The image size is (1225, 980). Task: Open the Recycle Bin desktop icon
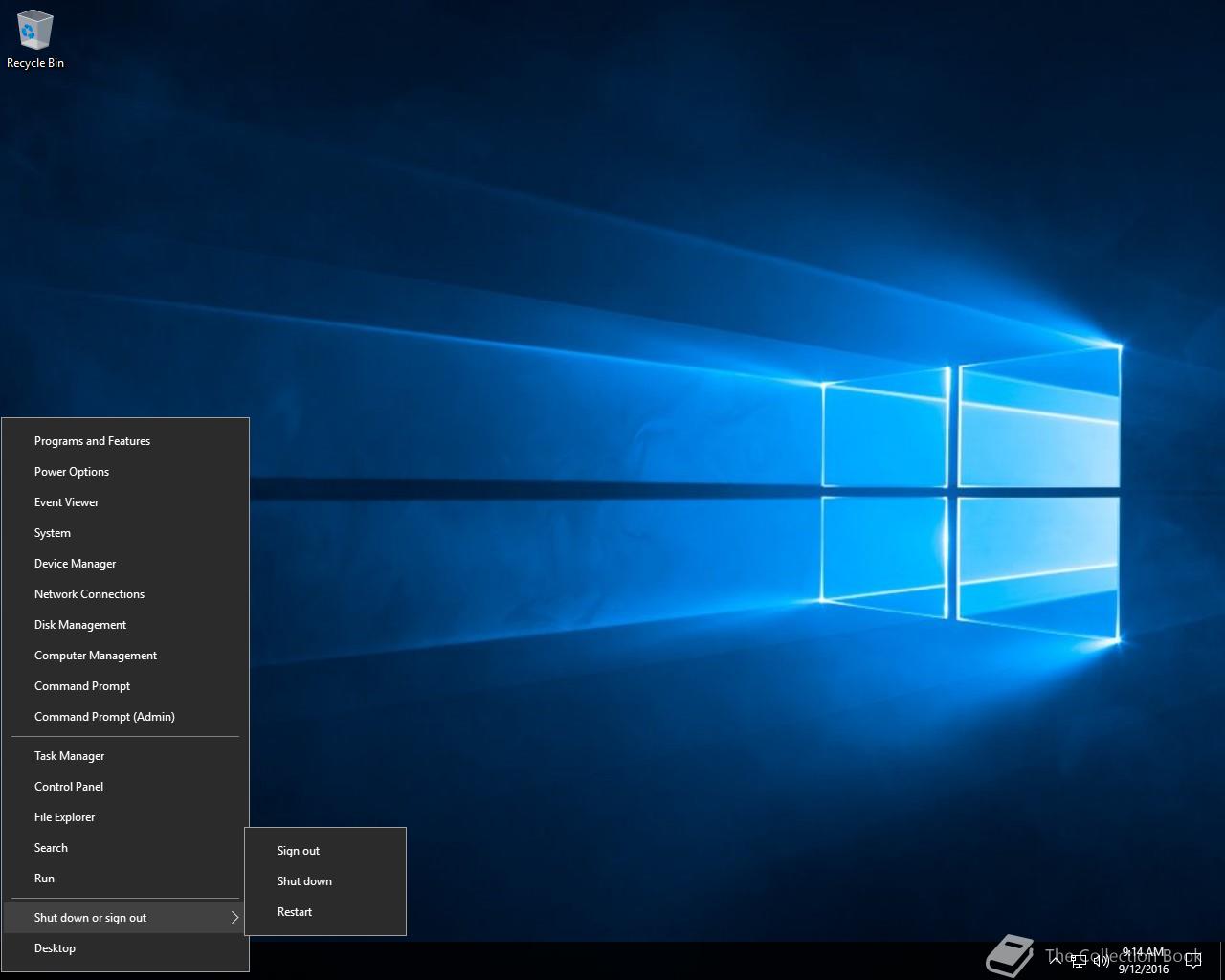(x=35, y=39)
